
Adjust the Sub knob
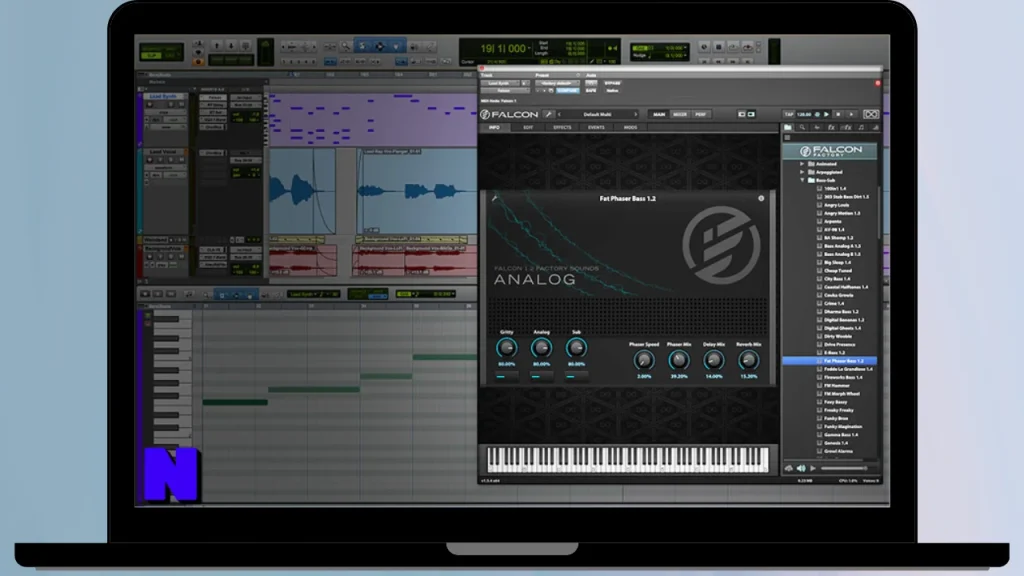[x=576, y=348]
